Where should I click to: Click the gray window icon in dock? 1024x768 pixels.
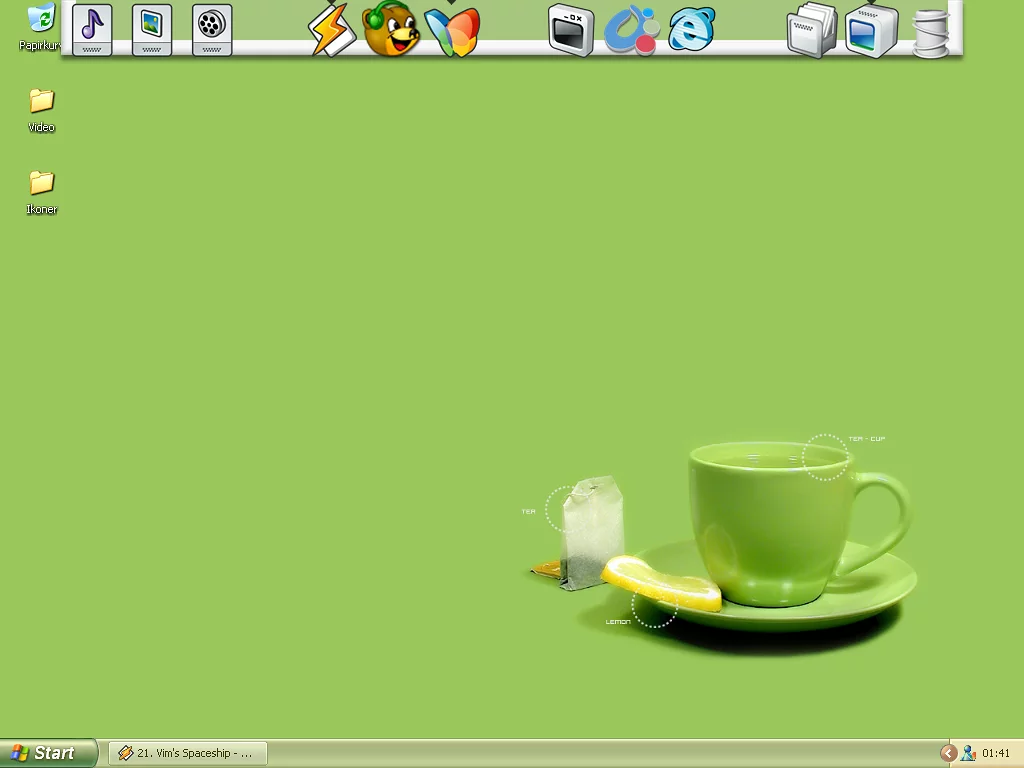pos(572,30)
